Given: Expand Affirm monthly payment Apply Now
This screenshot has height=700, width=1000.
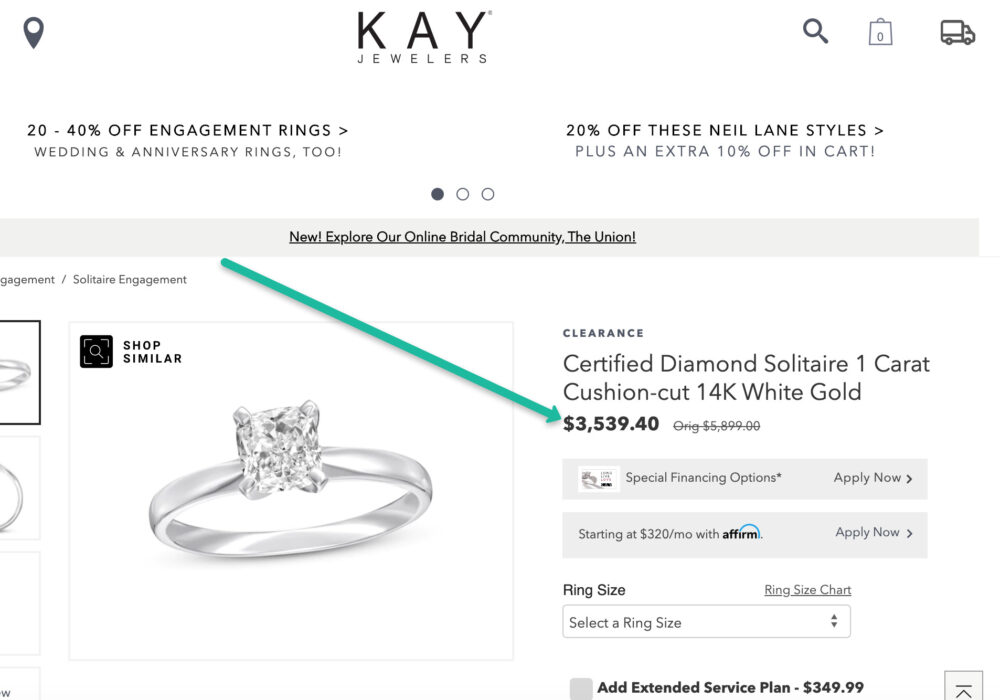Looking at the screenshot, I should [874, 533].
